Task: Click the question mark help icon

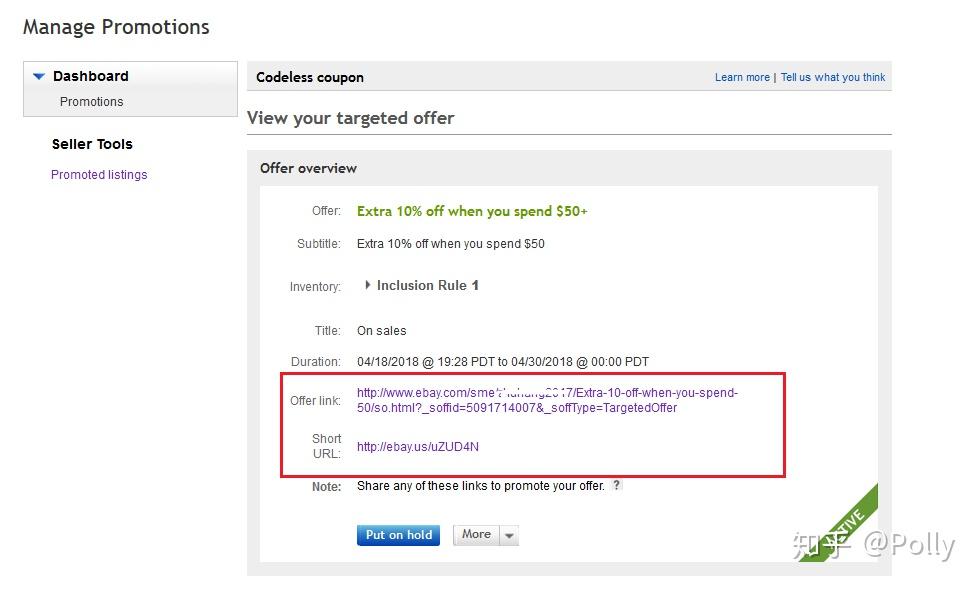Action: [x=617, y=486]
